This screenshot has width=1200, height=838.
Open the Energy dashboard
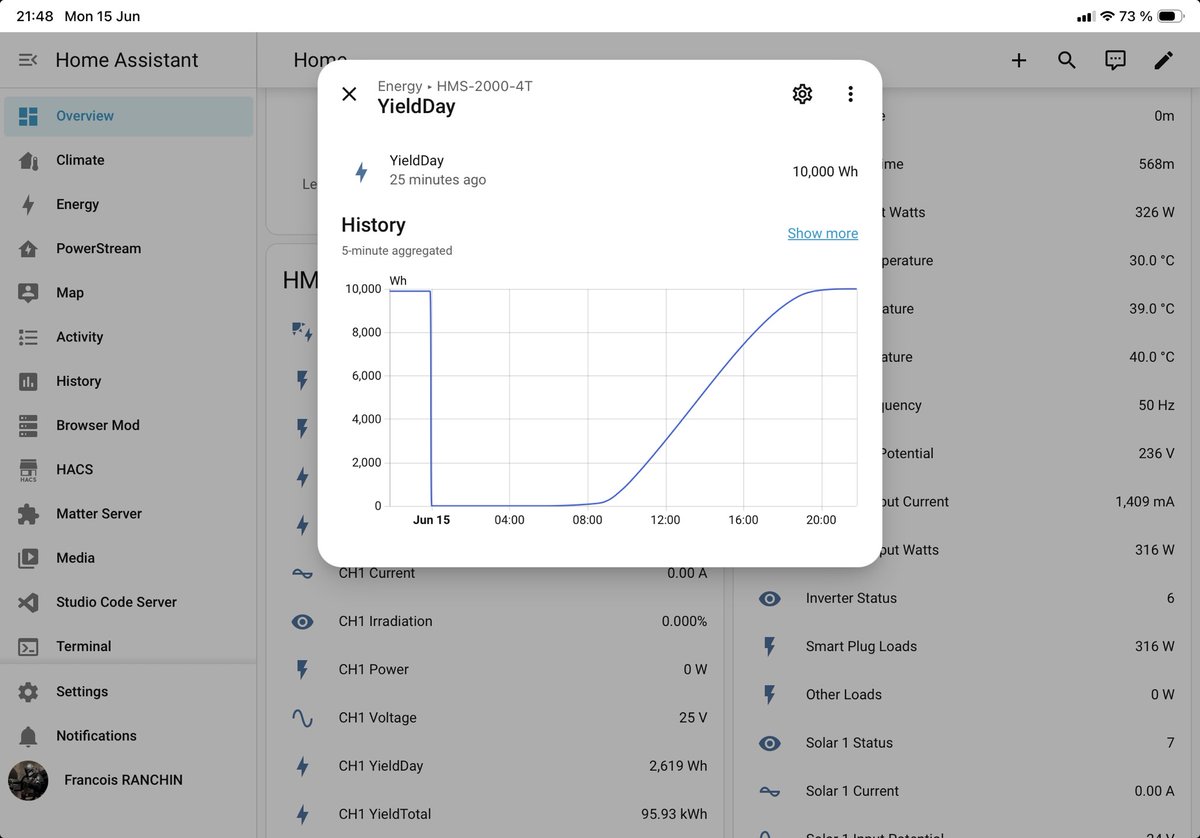tap(128, 204)
